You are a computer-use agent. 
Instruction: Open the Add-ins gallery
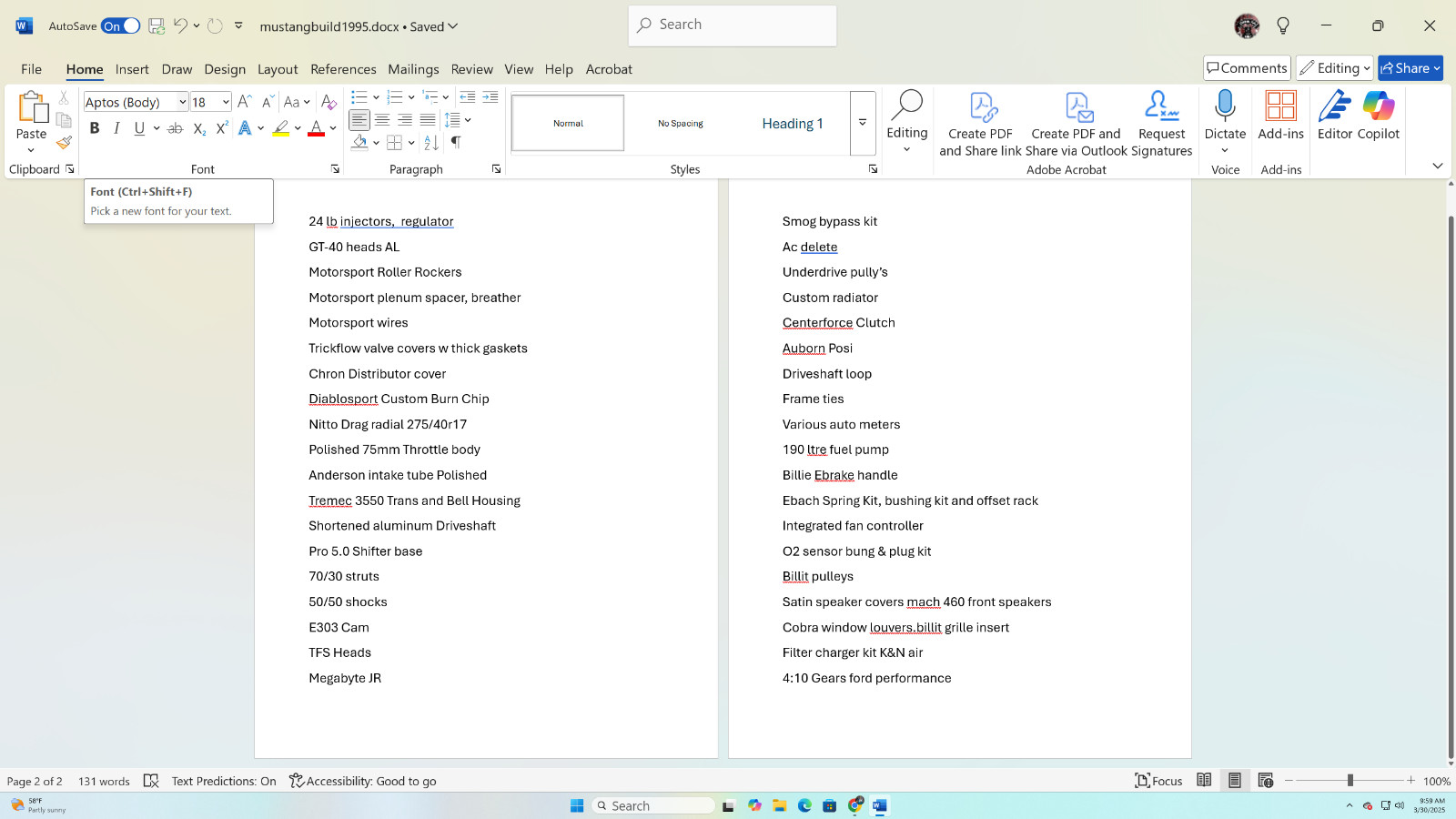click(x=1281, y=116)
